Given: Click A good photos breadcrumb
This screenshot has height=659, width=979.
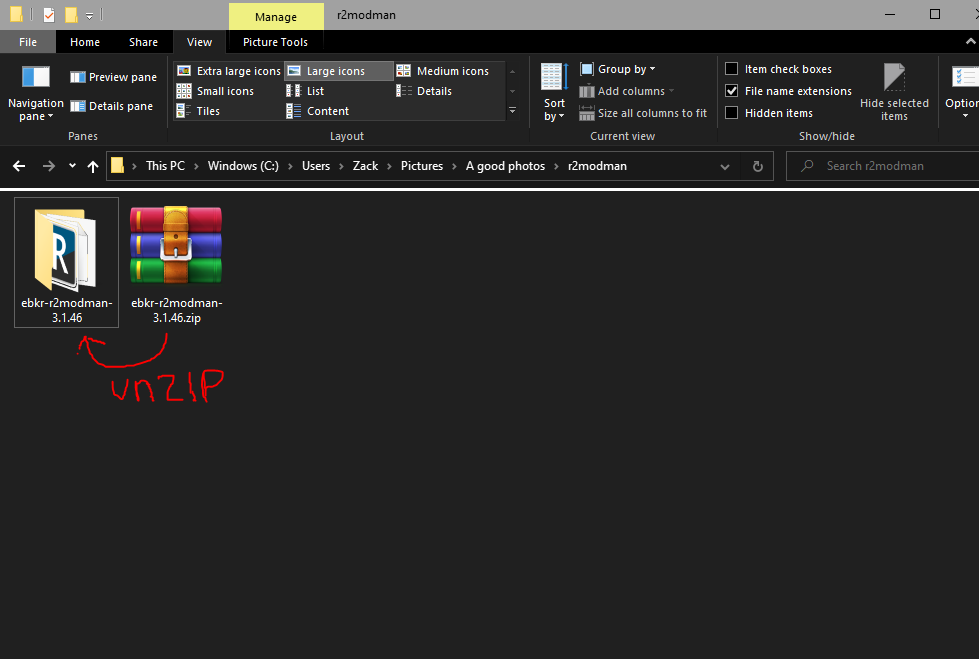Looking at the screenshot, I should [505, 166].
